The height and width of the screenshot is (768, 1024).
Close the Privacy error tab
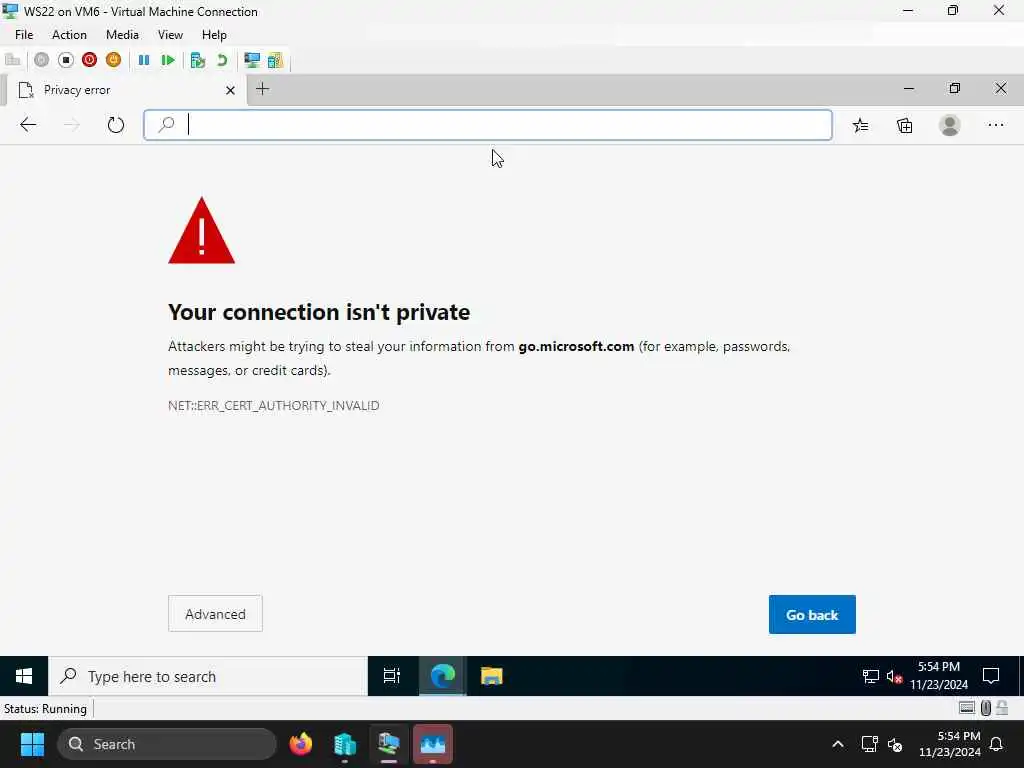[x=230, y=90]
